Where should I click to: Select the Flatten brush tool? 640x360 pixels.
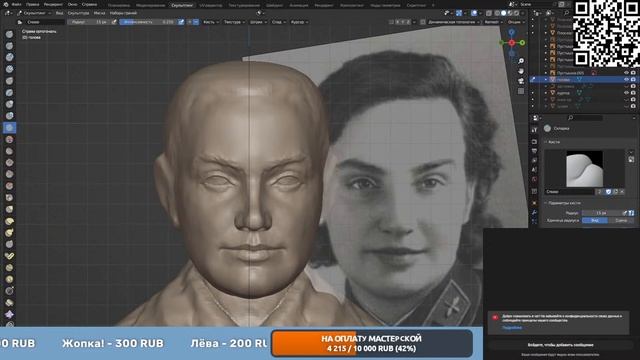click(9, 151)
